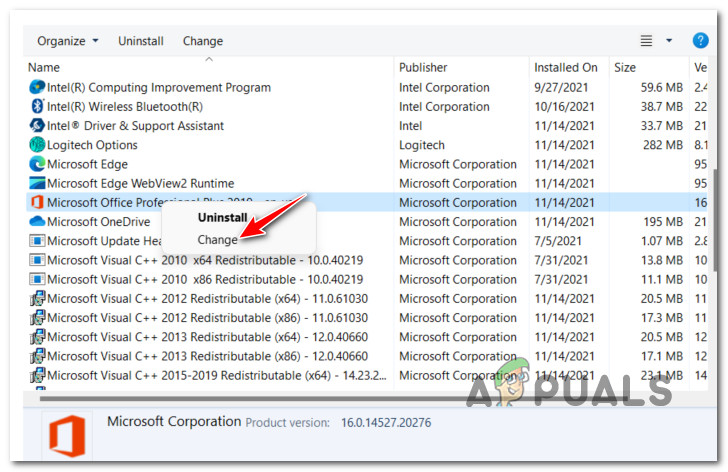Select Visual C++ 2013 Redistributable (x86) name

click(x=207, y=356)
